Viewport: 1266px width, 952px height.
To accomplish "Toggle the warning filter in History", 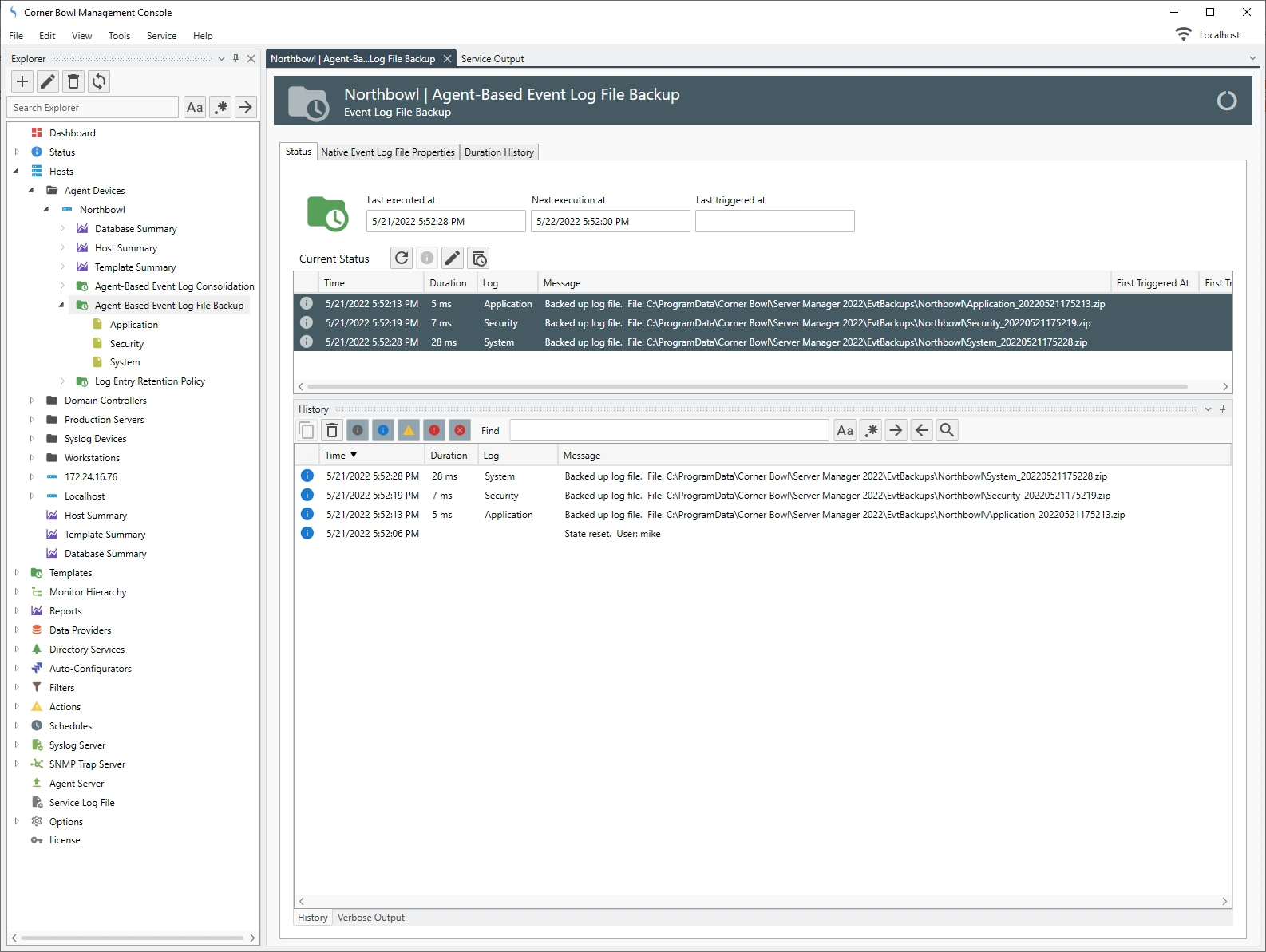I will [x=409, y=430].
